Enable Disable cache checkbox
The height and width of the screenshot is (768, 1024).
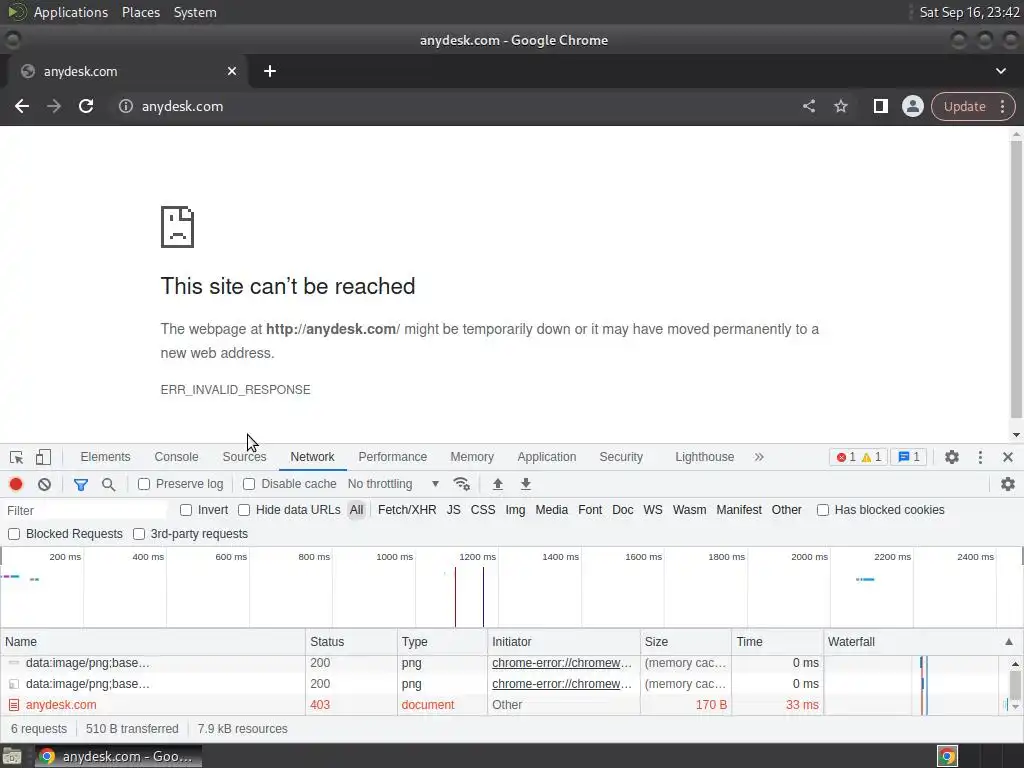pyautogui.click(x=249, y=484)
